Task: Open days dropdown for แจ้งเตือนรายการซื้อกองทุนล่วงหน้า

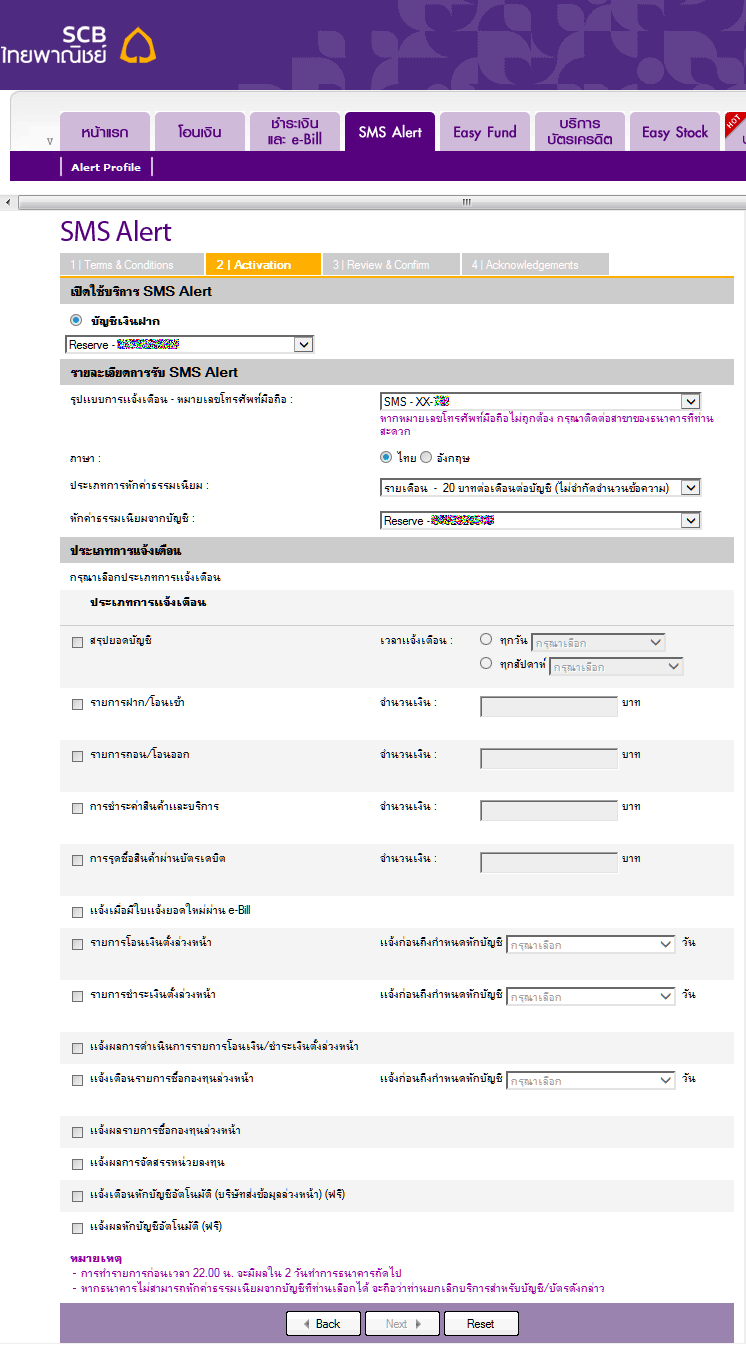Action: click(x=591, y=1080)
